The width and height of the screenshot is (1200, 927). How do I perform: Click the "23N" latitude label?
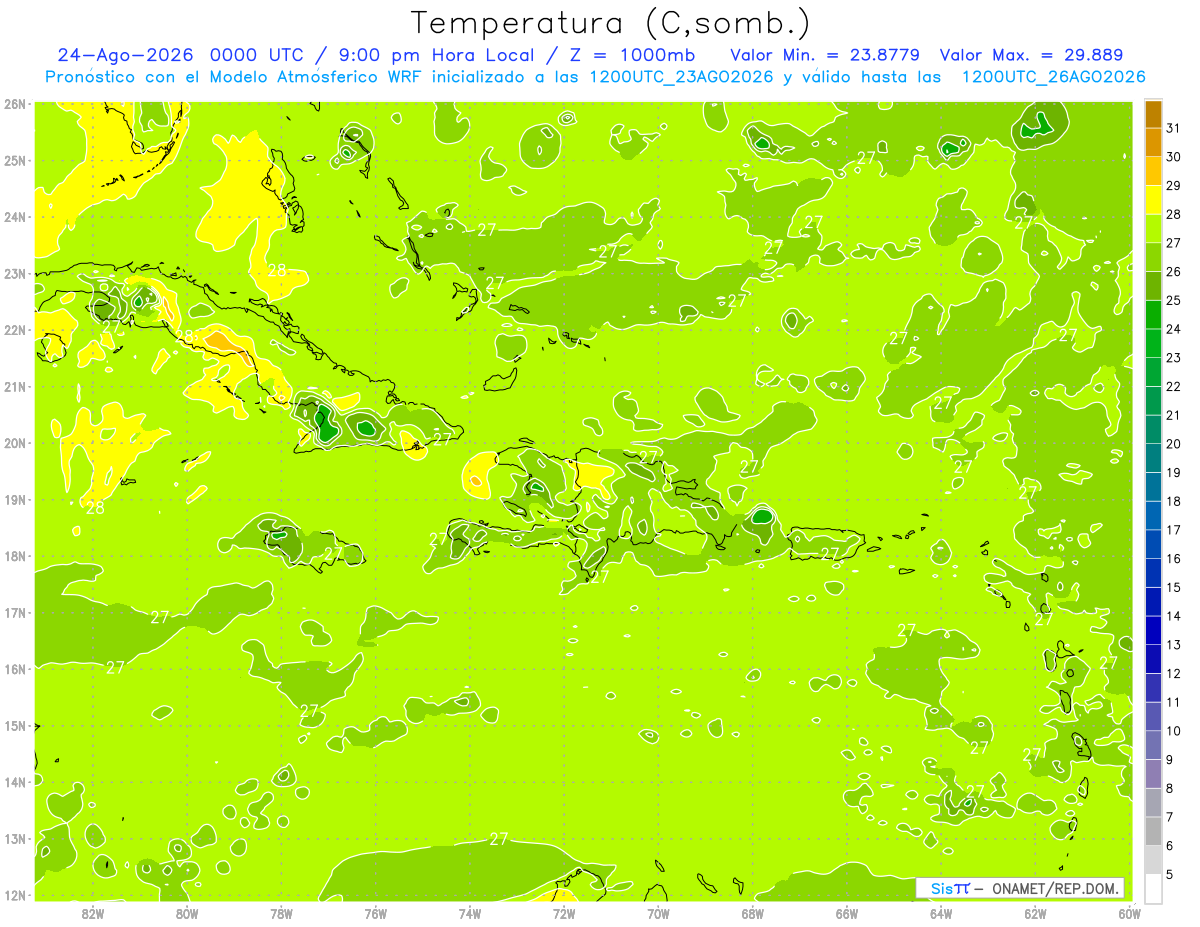(x=14, y=273)
